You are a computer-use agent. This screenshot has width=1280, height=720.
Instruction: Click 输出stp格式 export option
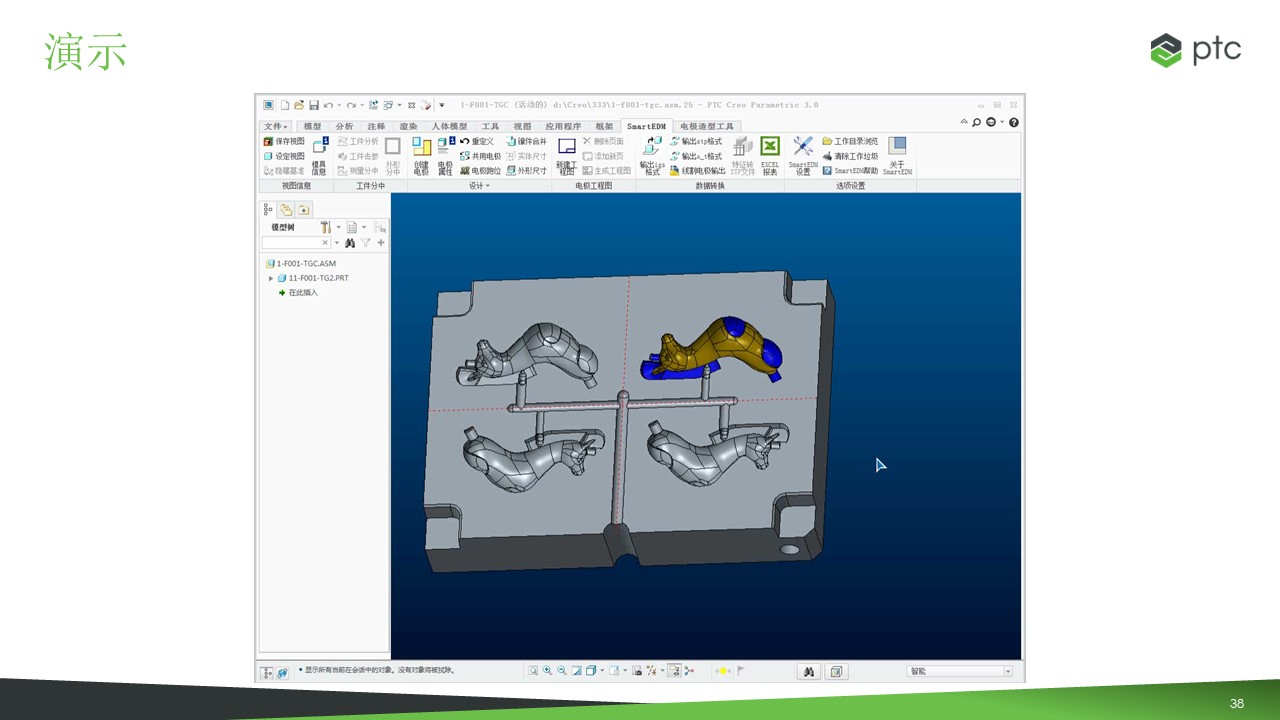tap(696, 141)
